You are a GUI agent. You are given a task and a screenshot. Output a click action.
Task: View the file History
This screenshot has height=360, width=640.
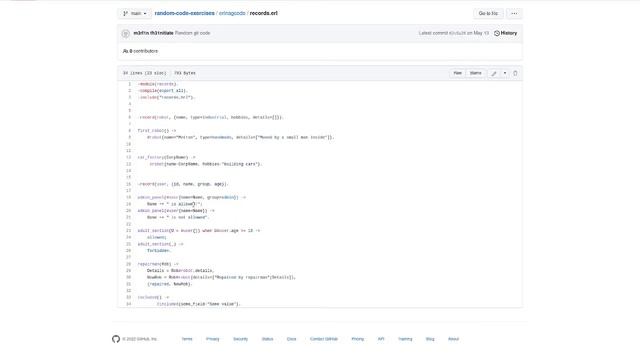[505, 33]
